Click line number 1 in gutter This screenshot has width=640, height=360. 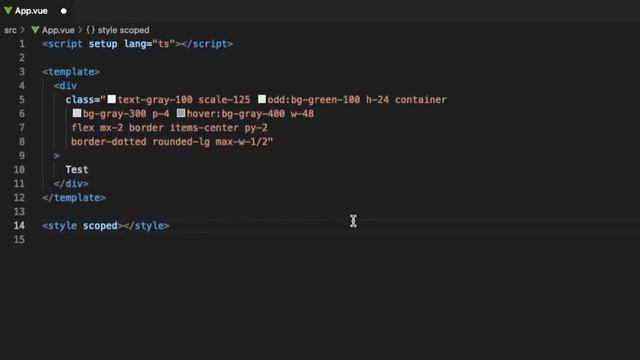click(22, 44)
